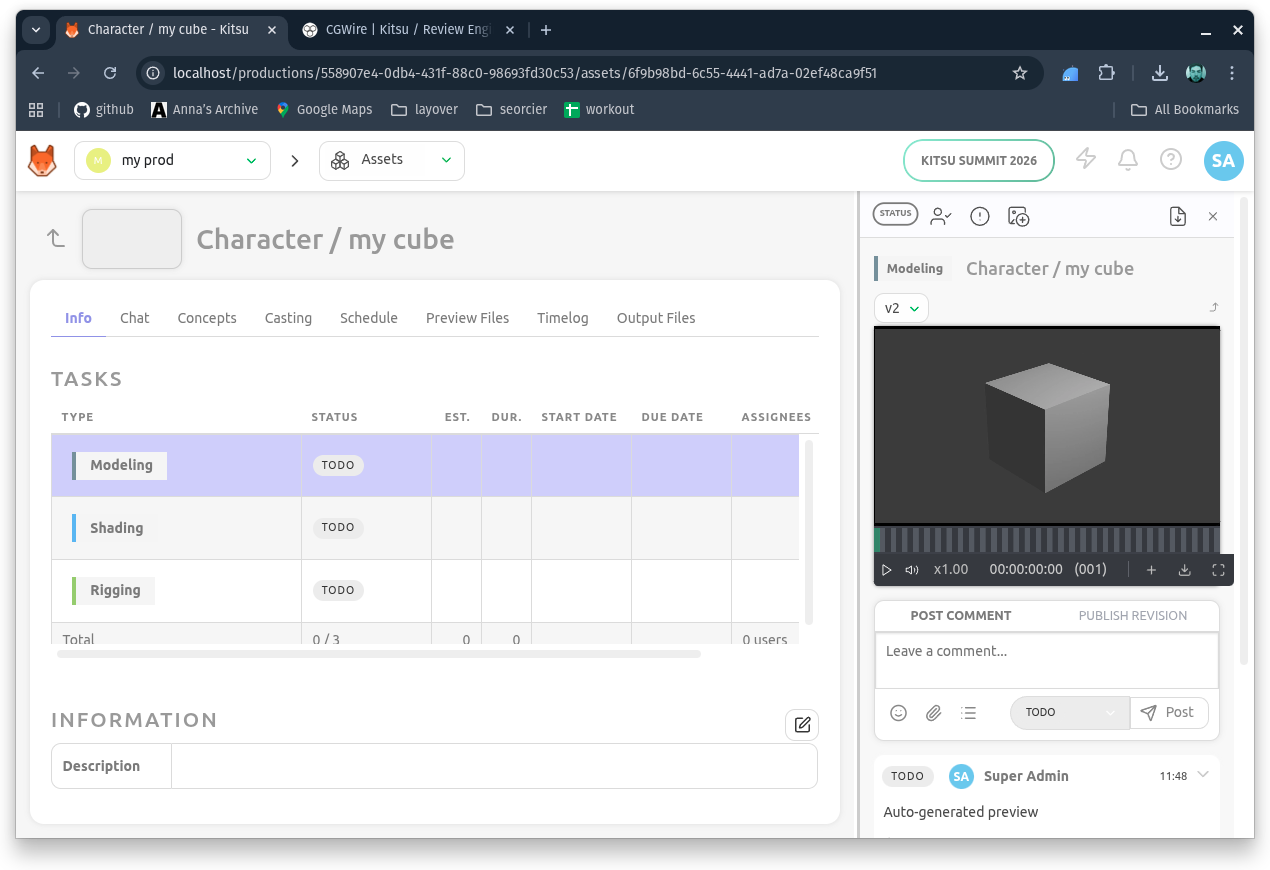Toggle fullscreen on the preview player

[1218, 570]
